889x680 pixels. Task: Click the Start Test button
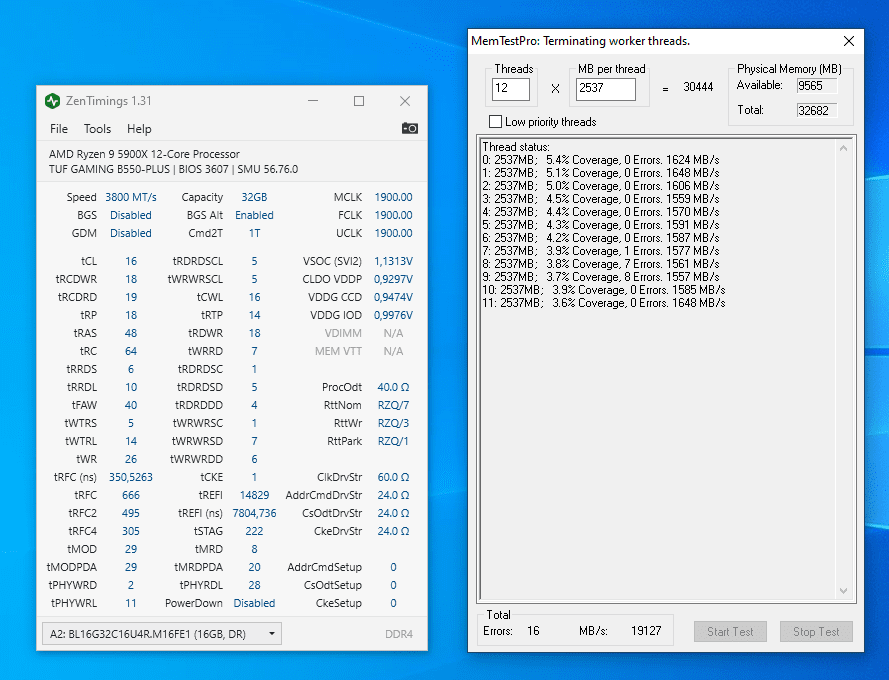pyautogui.click(x=730, y=632)
